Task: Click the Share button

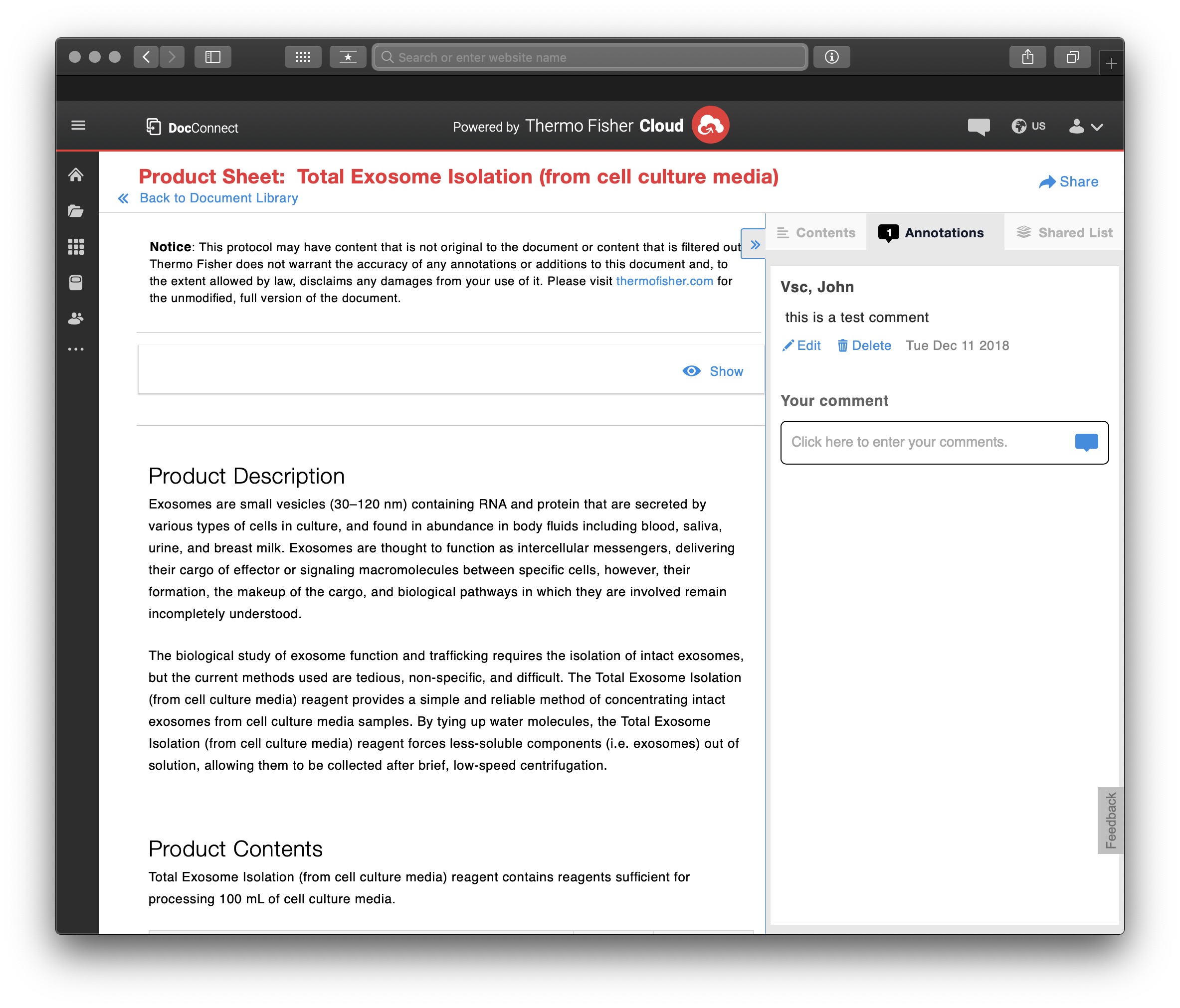Action: pos(1068,181)
